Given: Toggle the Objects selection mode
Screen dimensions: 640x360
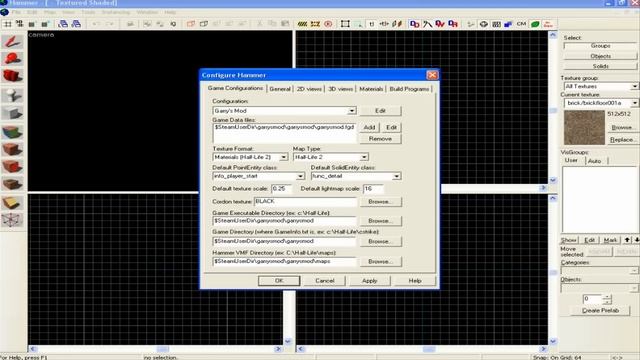Looking at the screenshot, I should pos(600,56).
